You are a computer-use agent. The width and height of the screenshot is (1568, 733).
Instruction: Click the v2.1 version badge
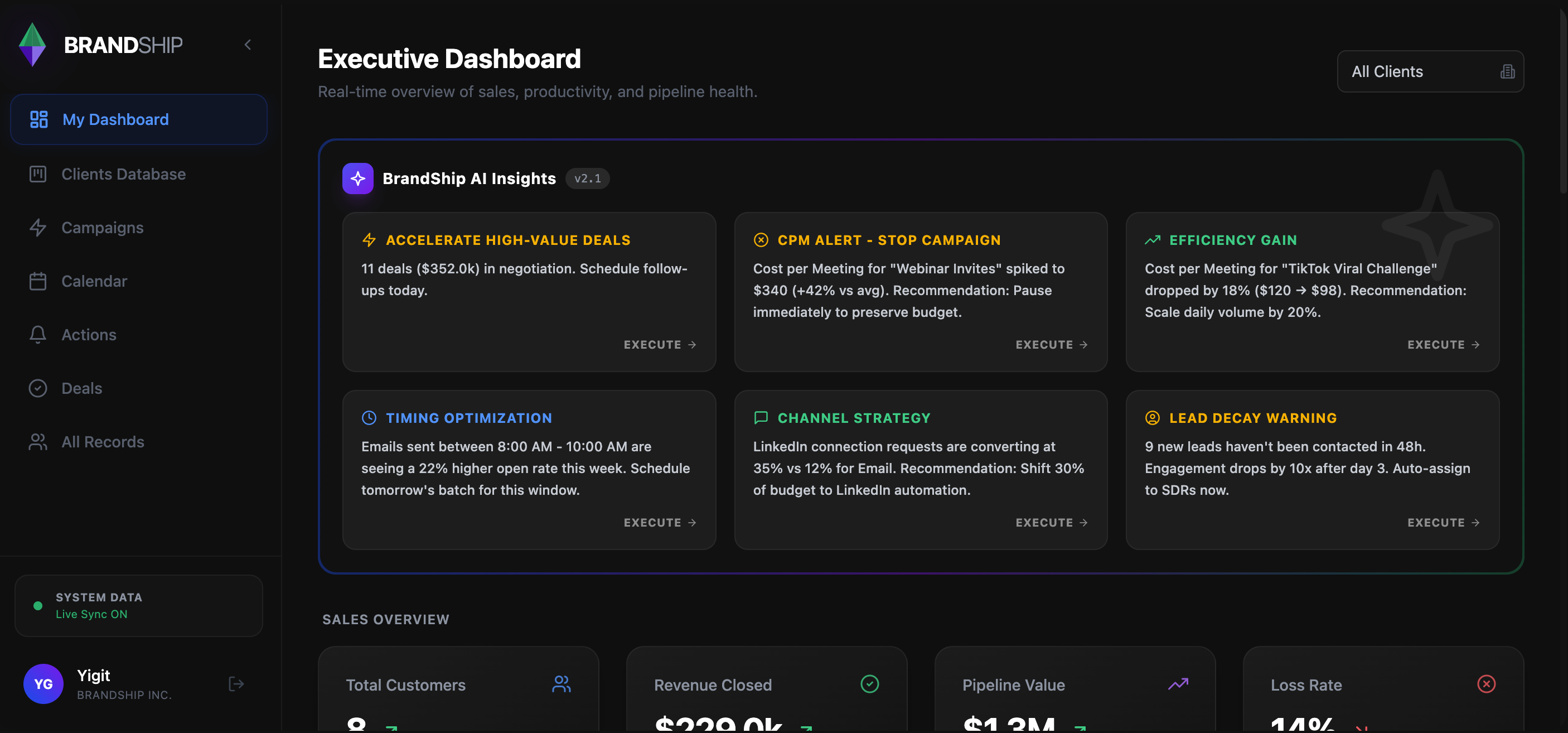[x=587, y=178]
